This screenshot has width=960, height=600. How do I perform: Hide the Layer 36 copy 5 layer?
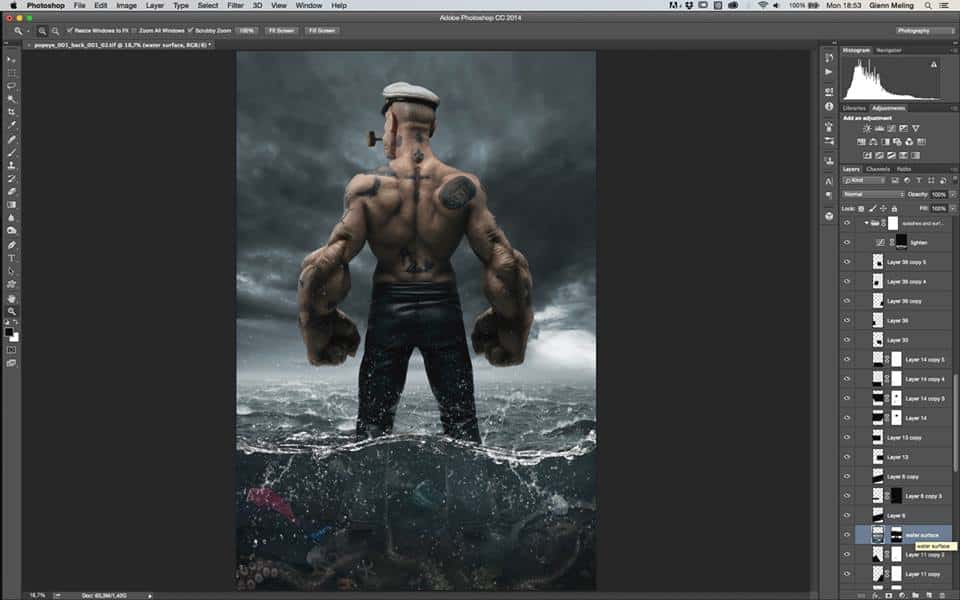tap(847, 262)
